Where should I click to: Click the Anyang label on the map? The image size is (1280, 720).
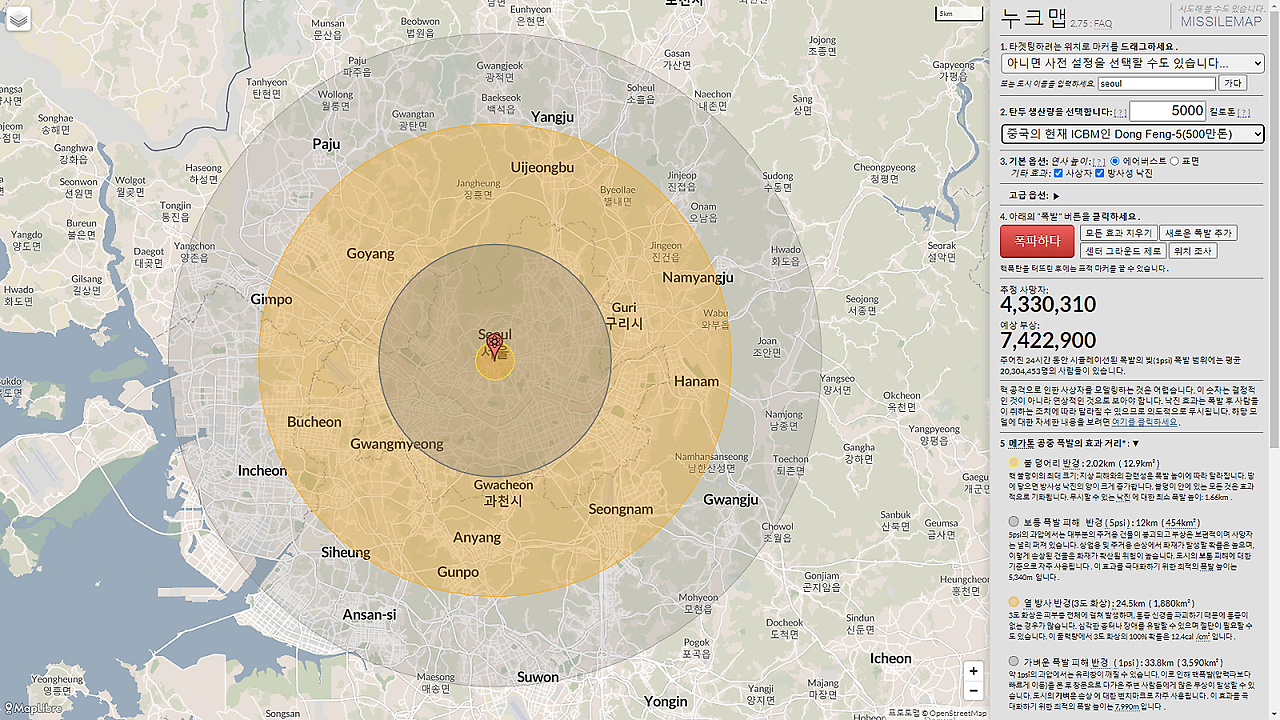pyautogui.click(x=477, y=537)
